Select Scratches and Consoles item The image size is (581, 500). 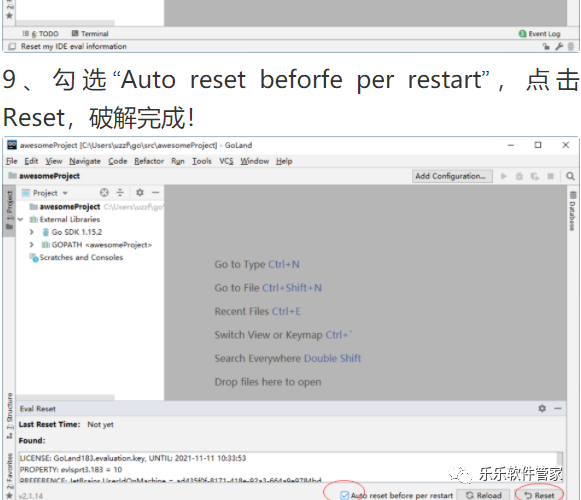tap(76, 258)
